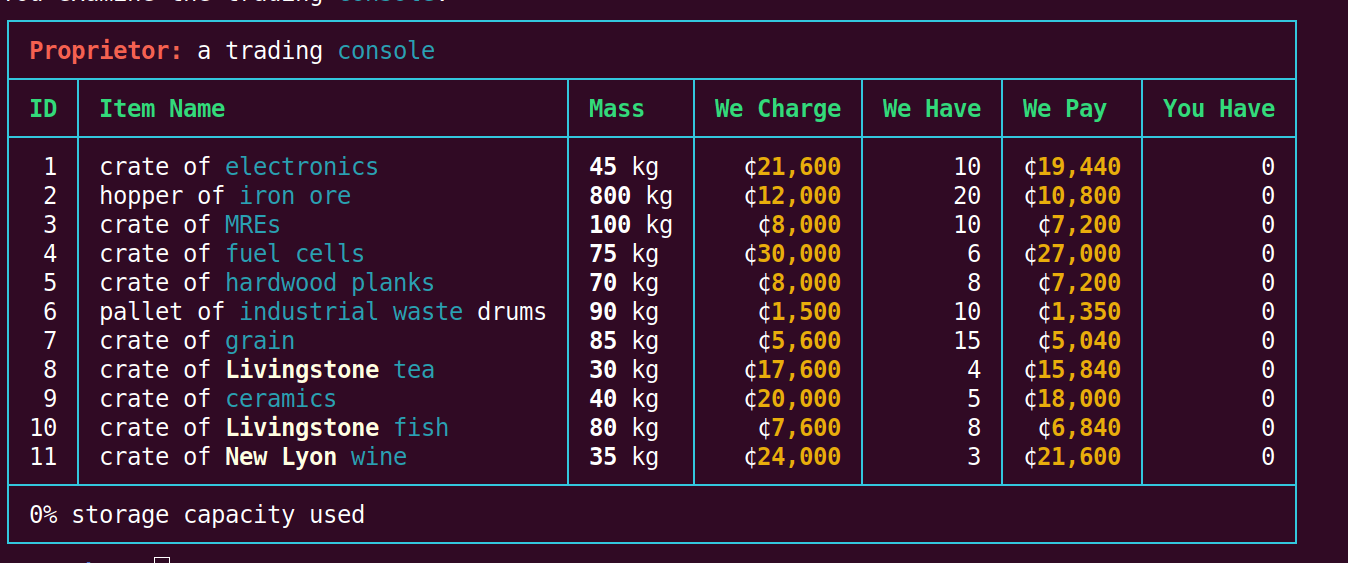Select the hardwood planks link

pos(329,282)
